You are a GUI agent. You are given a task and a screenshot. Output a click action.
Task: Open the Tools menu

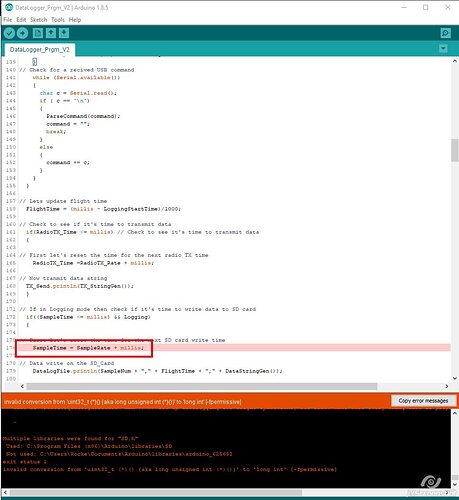[x=58, y=20]
